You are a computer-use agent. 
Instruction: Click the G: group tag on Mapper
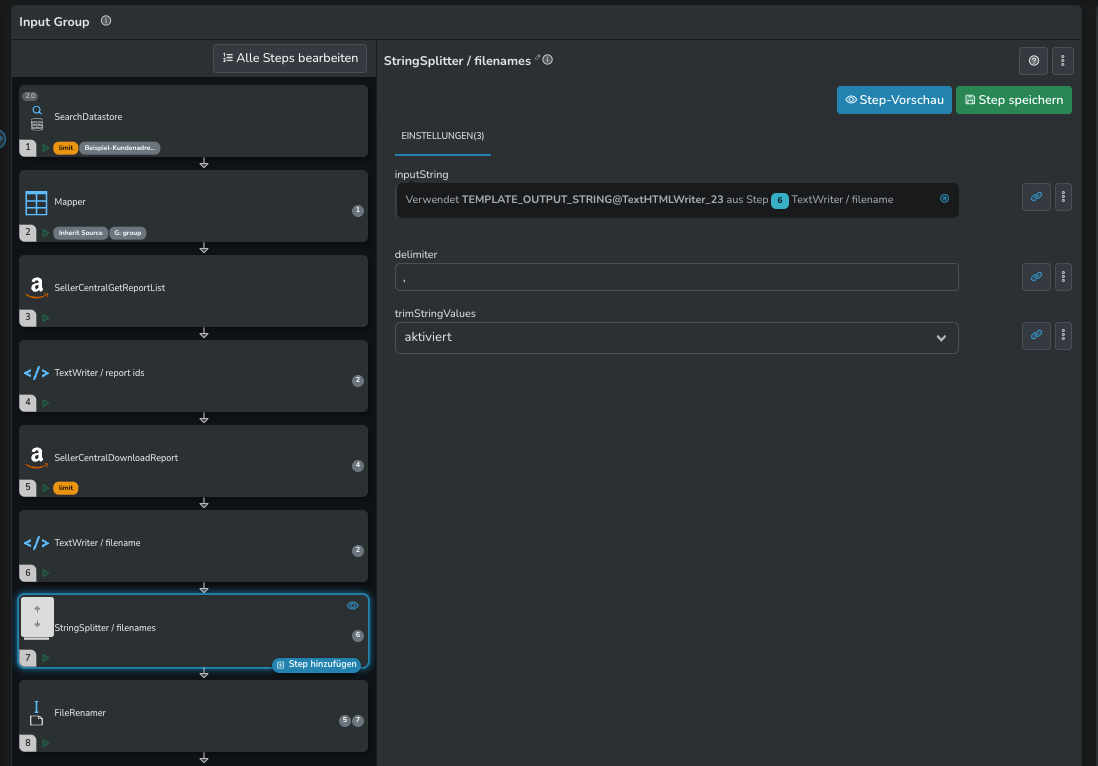pos(127,232)
